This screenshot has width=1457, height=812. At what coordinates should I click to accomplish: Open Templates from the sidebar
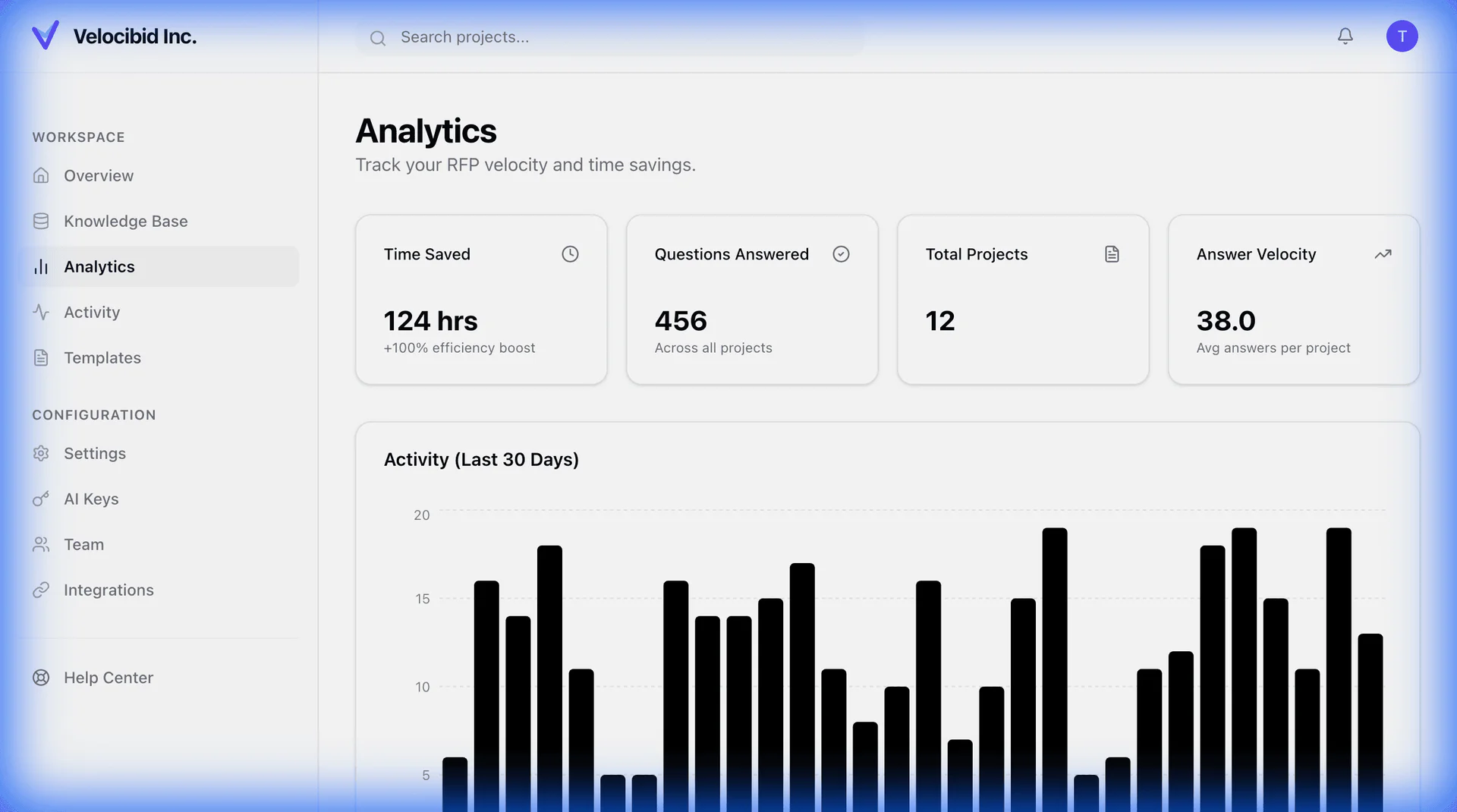coord(102,357)
